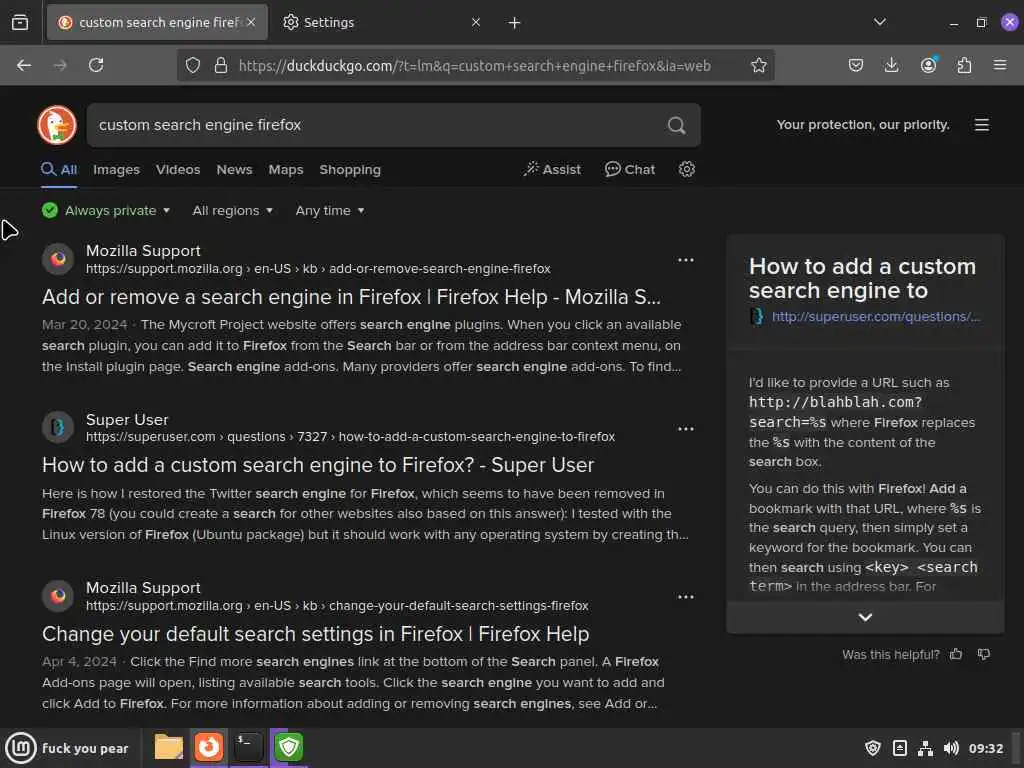Open more options for Super User result

(x=686, y=429)
